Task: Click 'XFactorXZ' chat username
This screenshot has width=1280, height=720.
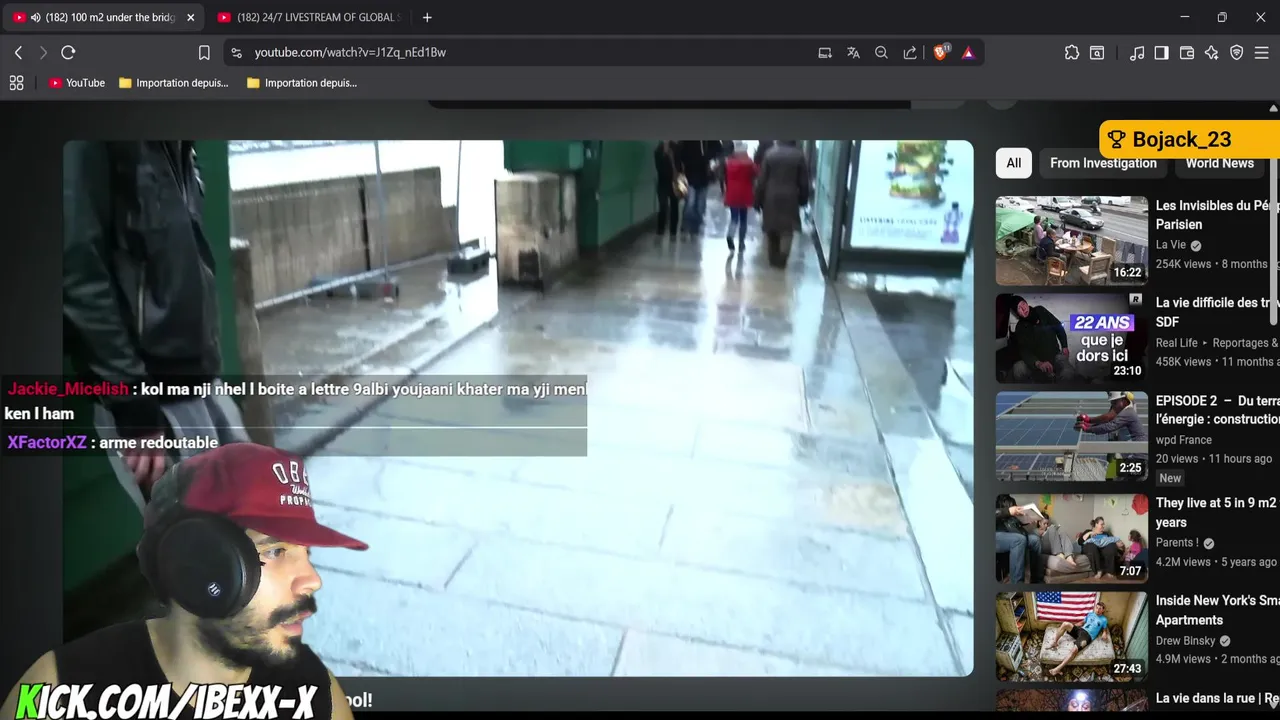Action: 47,442
